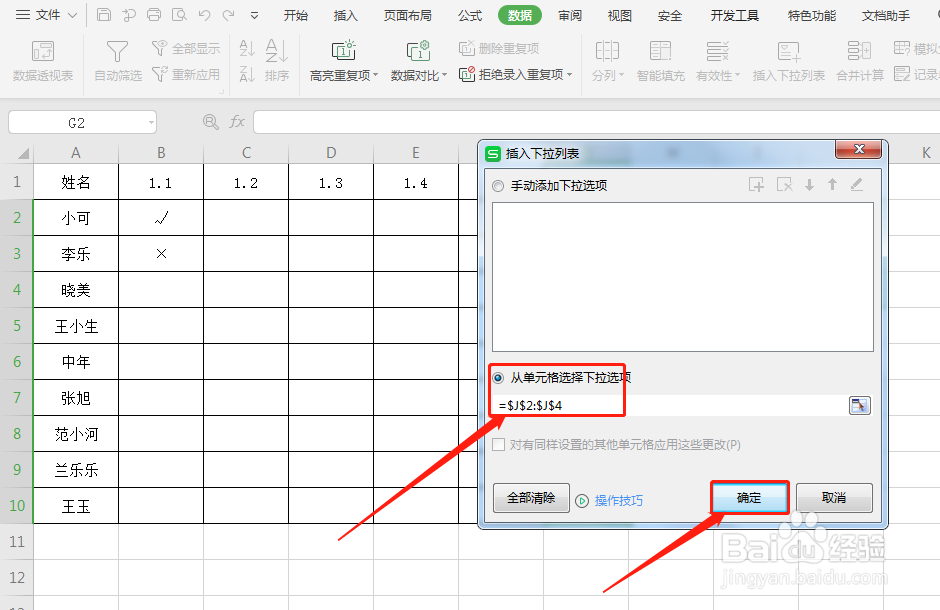Image resolution: width=940 pixels, height=610 pixels.
Task: Switch to the 公式 ribbon tab
Action: [470, 16]
